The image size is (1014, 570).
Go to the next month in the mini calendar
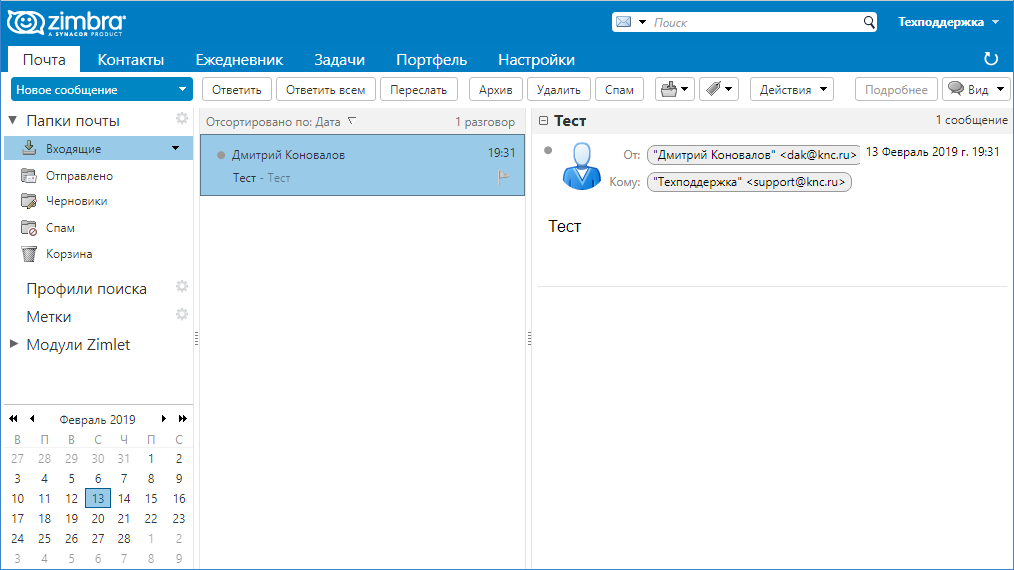click(164, 419)
